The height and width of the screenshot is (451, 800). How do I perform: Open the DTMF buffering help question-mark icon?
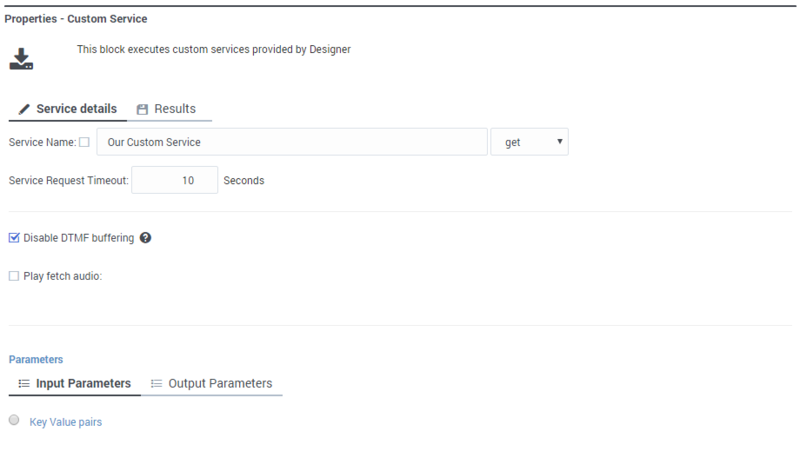[x=145, y=238]
